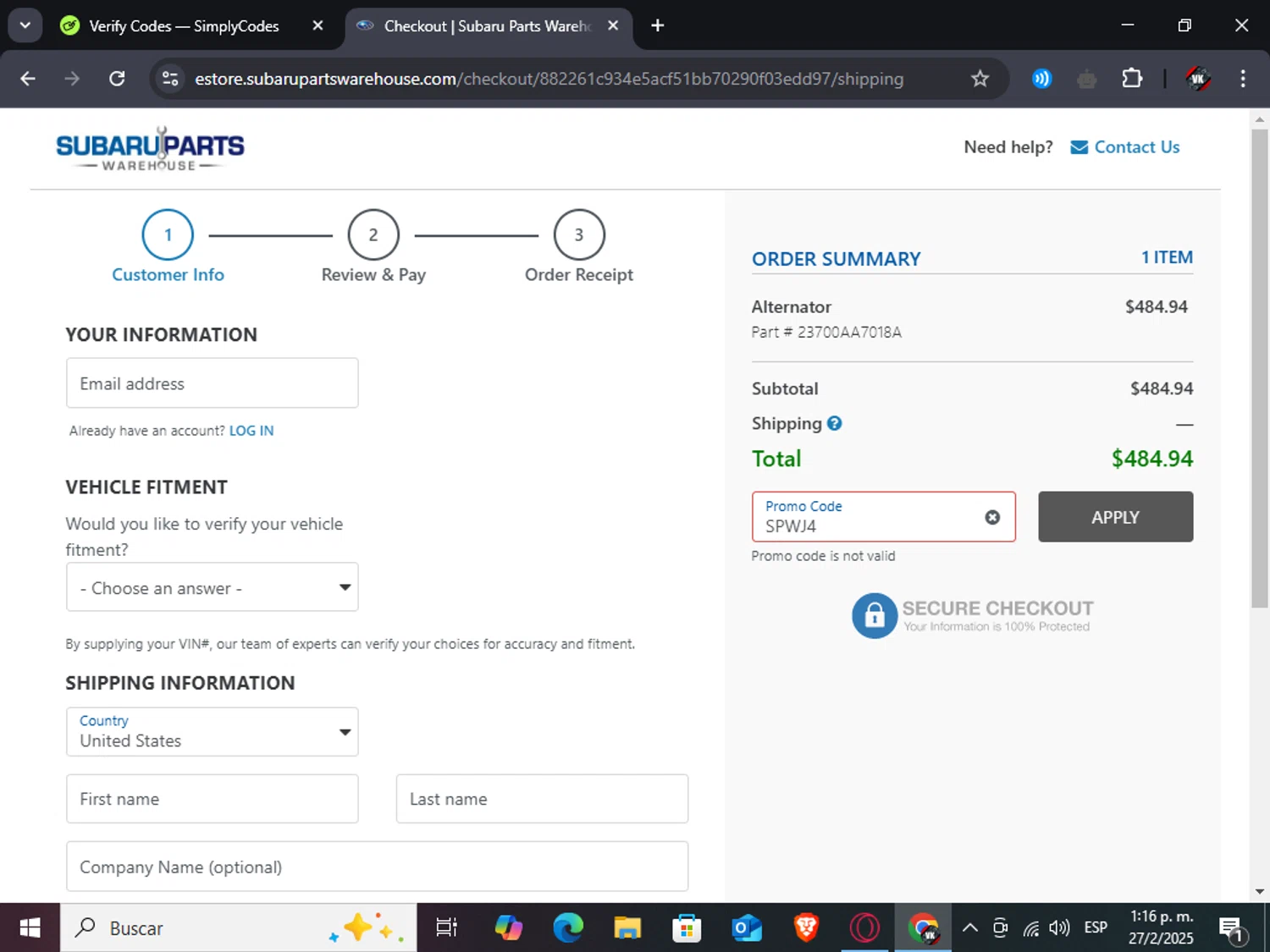Click the First name field
Image resolution: width=1270 pixels, height=952 pixels.
213,799
